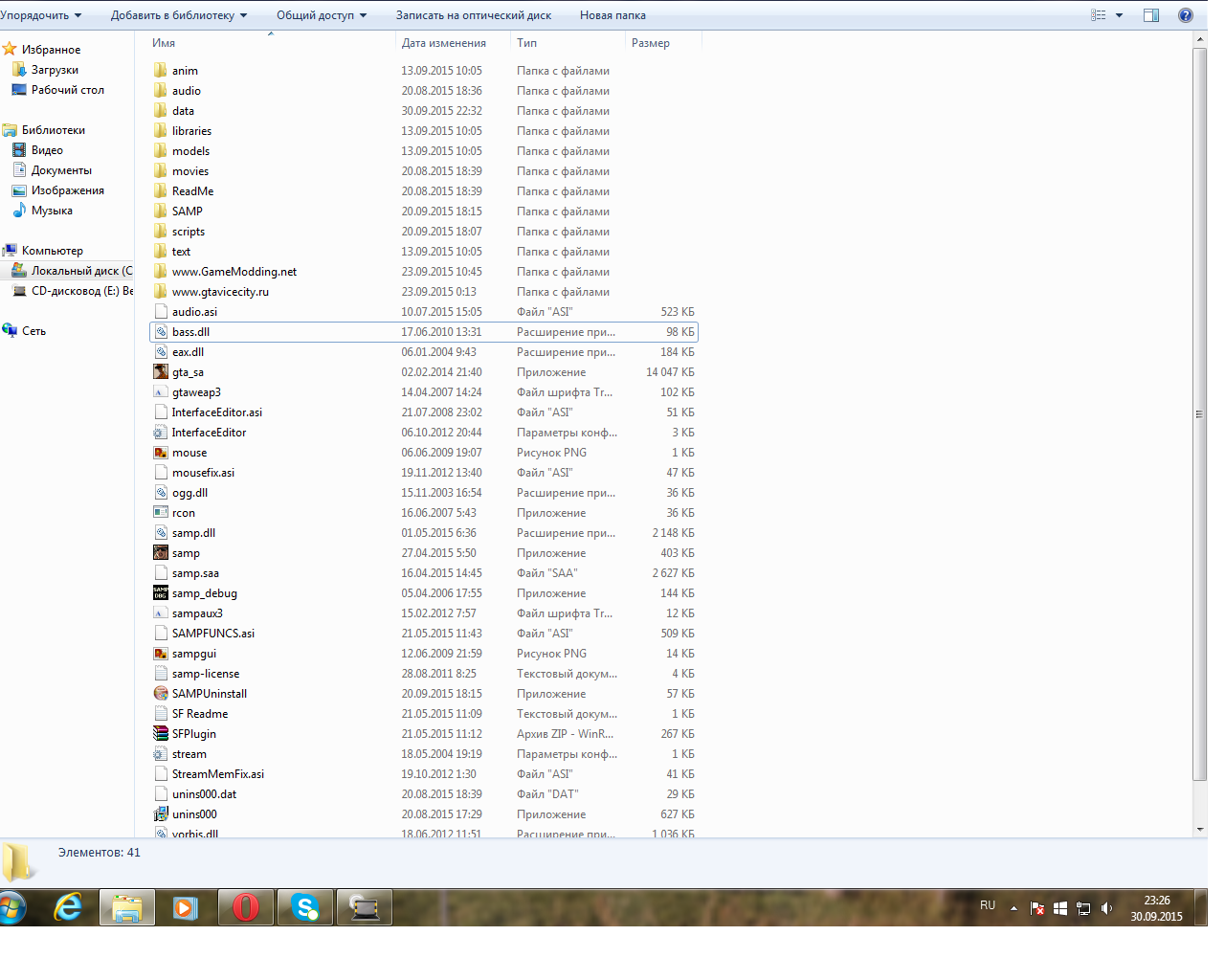Open the Windows Start button
This screenshot has height=980, width=1225.
(x=12, y=907)
